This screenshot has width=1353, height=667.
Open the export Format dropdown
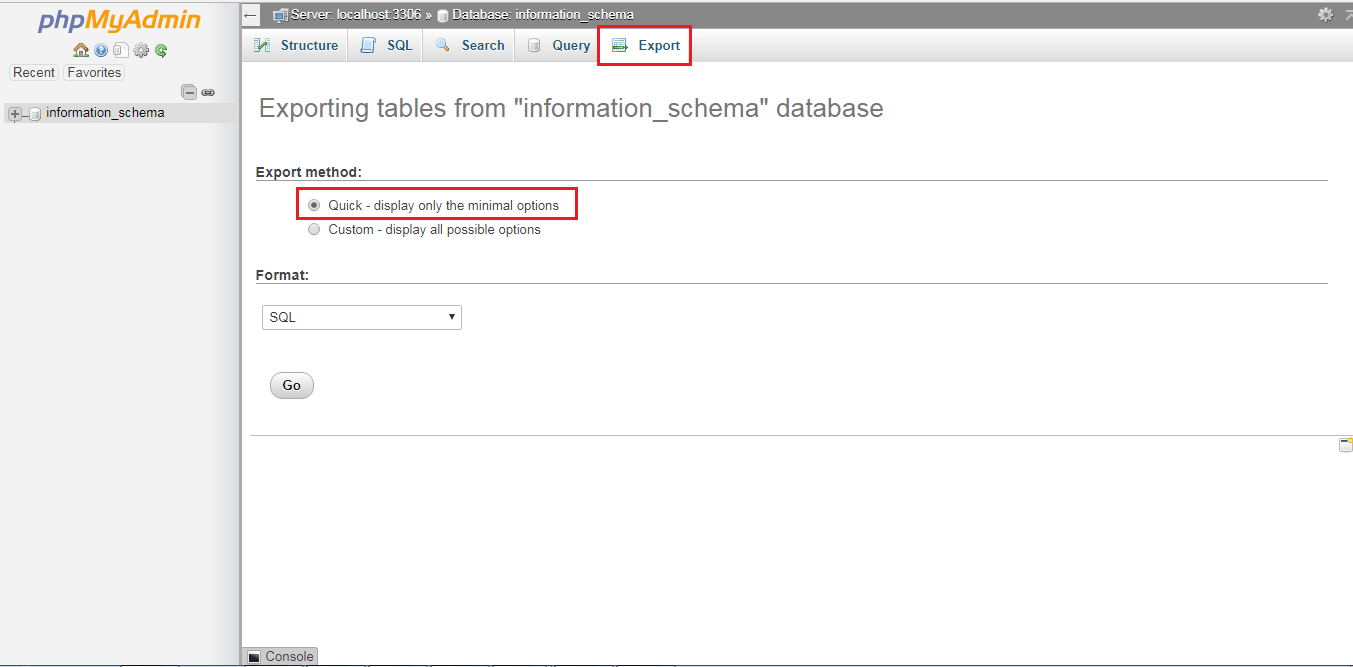361,317
